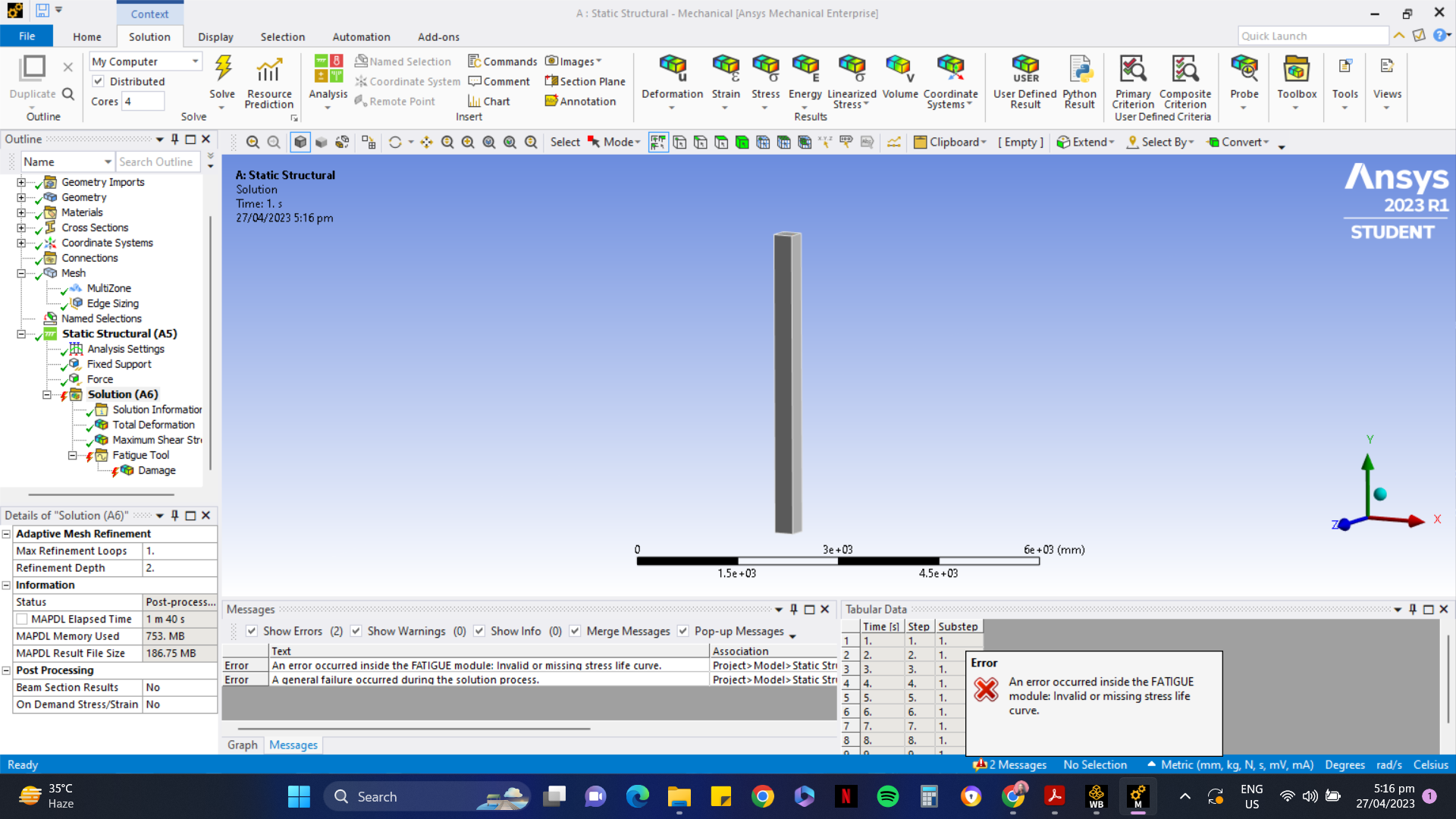This screenshot has width=1456, height=819.
Task: Expand the Geometry Imports tree node
Action: click(21, 182)
